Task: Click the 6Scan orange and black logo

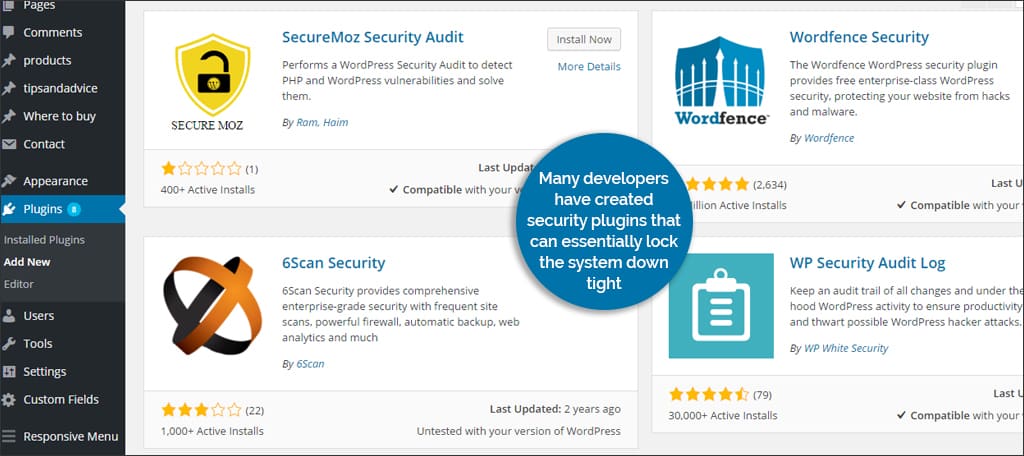Action: point(212,306)
